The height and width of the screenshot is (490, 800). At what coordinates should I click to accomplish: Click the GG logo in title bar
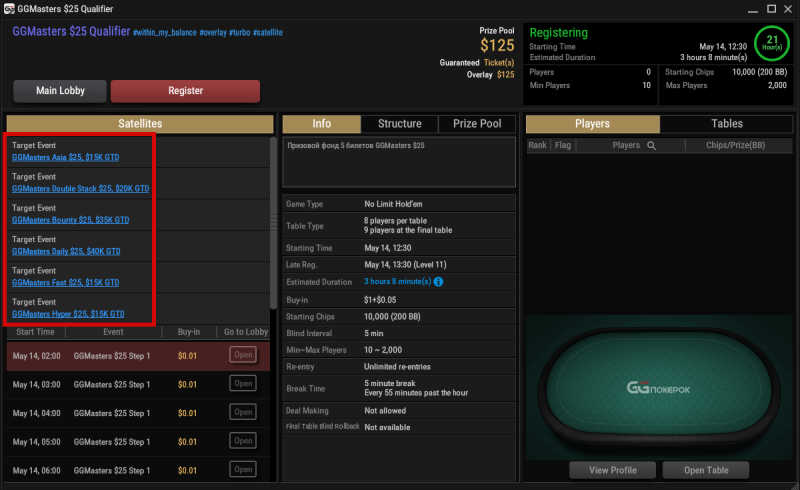[9, 9]
